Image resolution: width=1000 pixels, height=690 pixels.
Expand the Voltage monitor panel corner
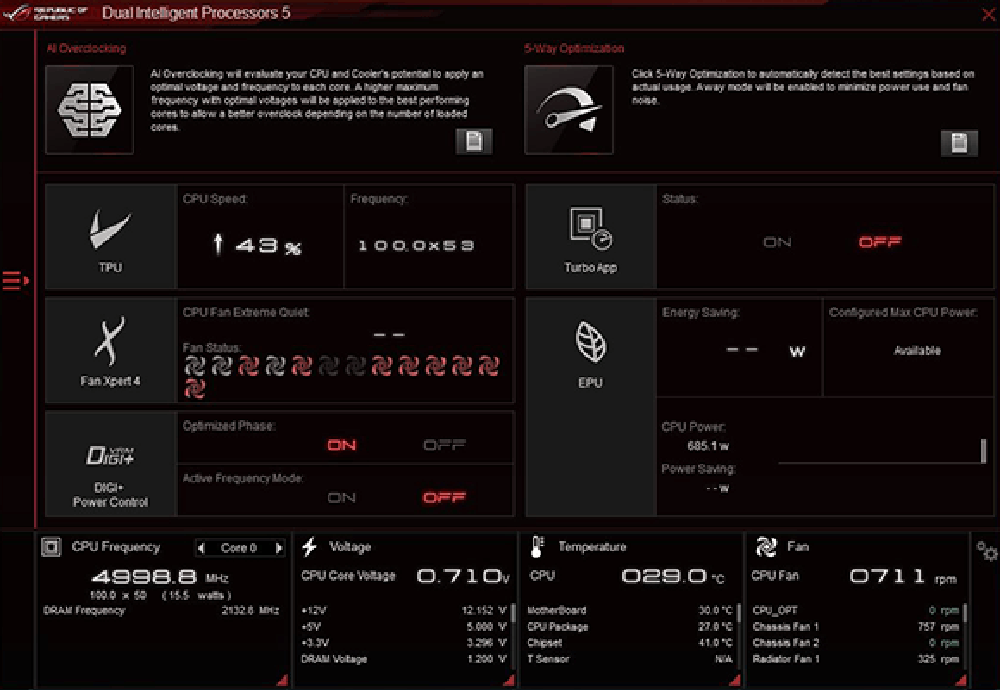(508, 680)
